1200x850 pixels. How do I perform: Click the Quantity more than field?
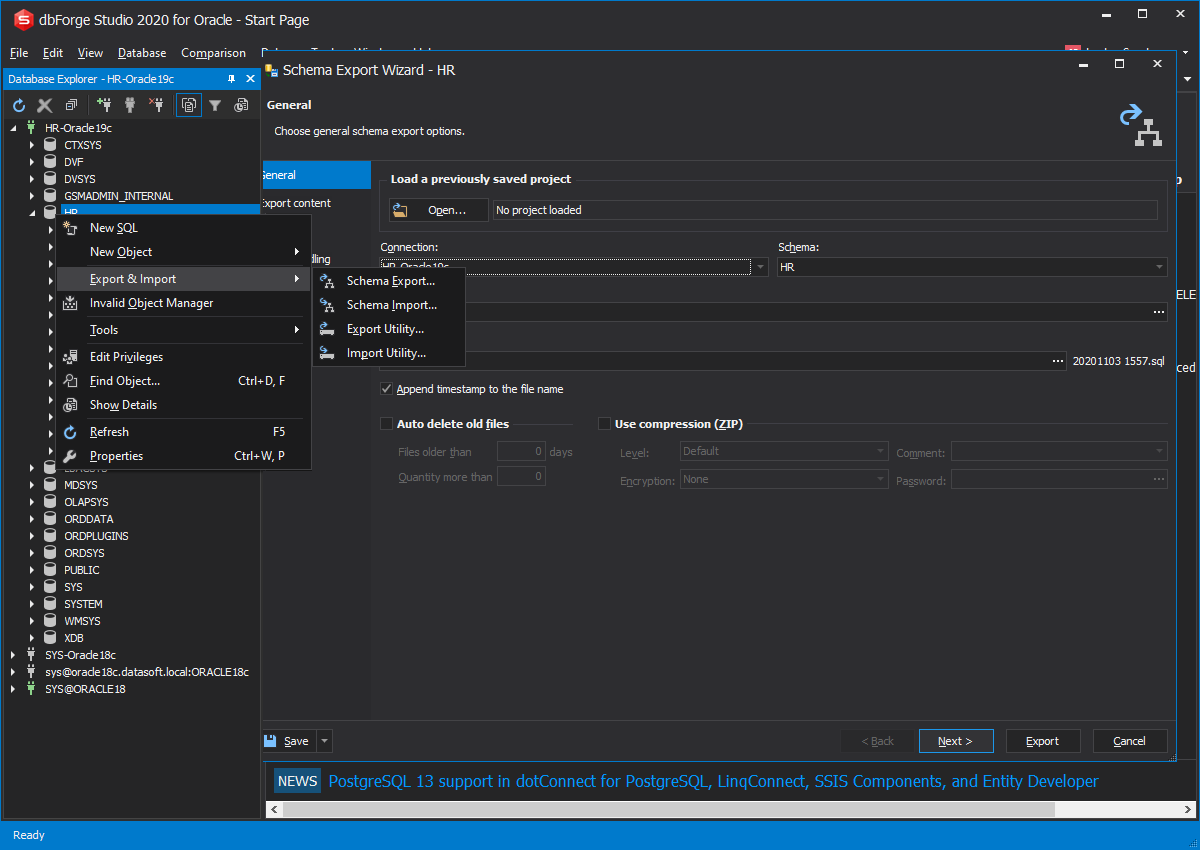point(521,477)
